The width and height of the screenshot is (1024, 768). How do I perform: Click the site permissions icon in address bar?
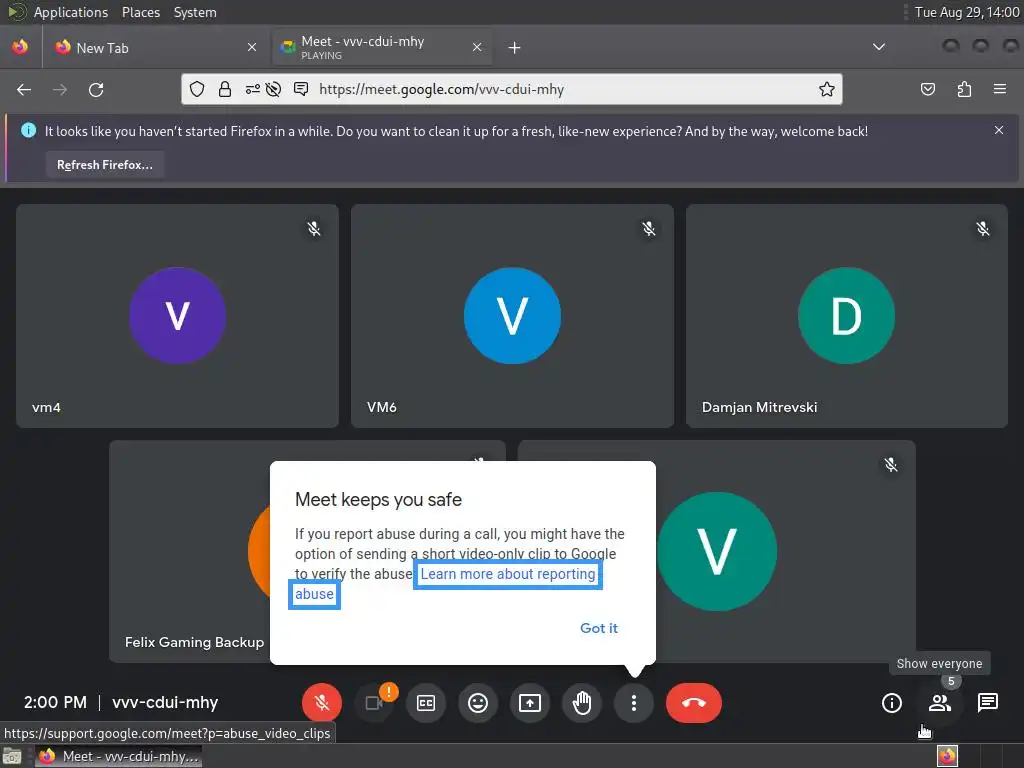click(x=252, y=89)
